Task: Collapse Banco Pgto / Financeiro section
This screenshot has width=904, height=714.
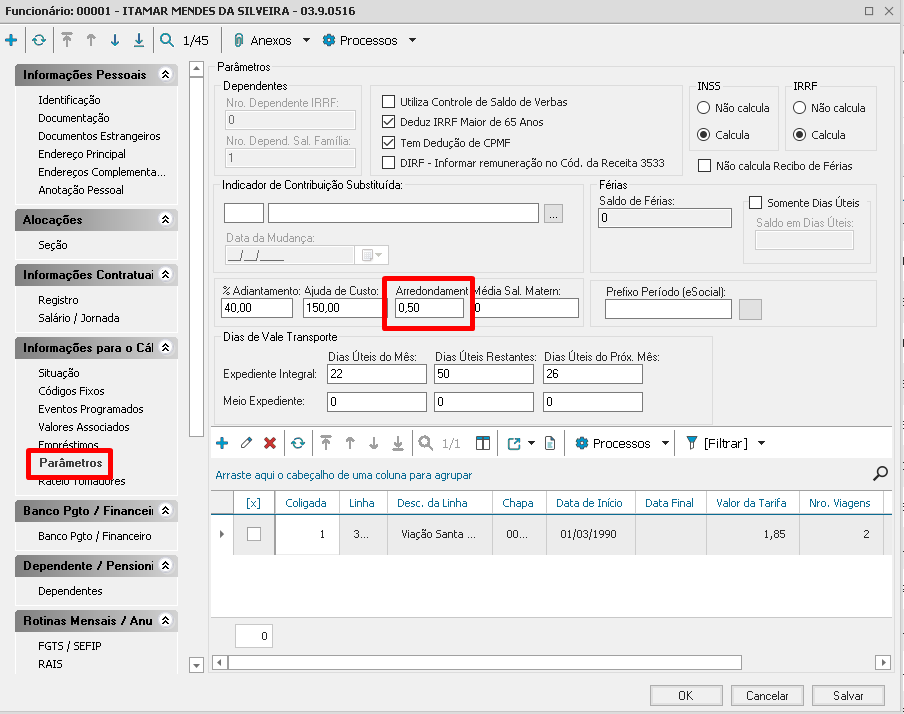Action: click(x=165, y=510)
